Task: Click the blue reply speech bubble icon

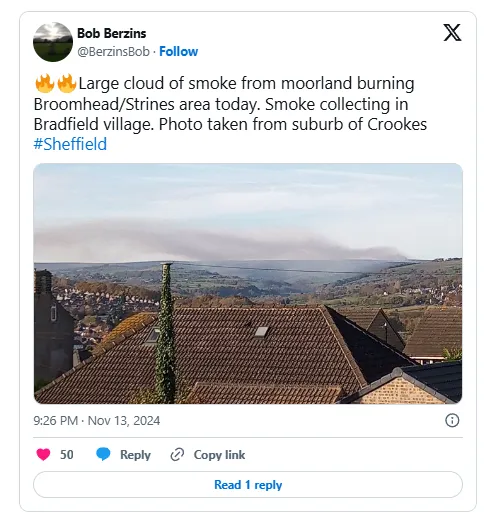Action: pos(103,455)
